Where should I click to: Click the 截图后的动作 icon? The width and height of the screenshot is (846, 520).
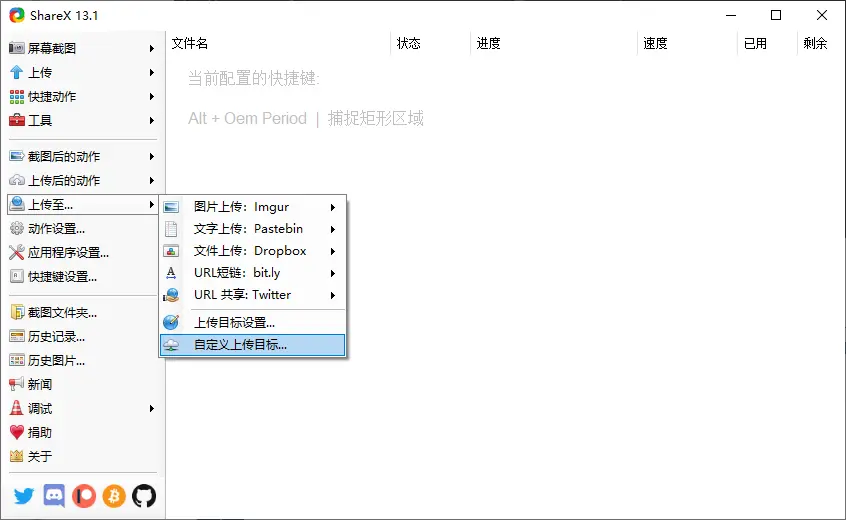click(17, 156)
